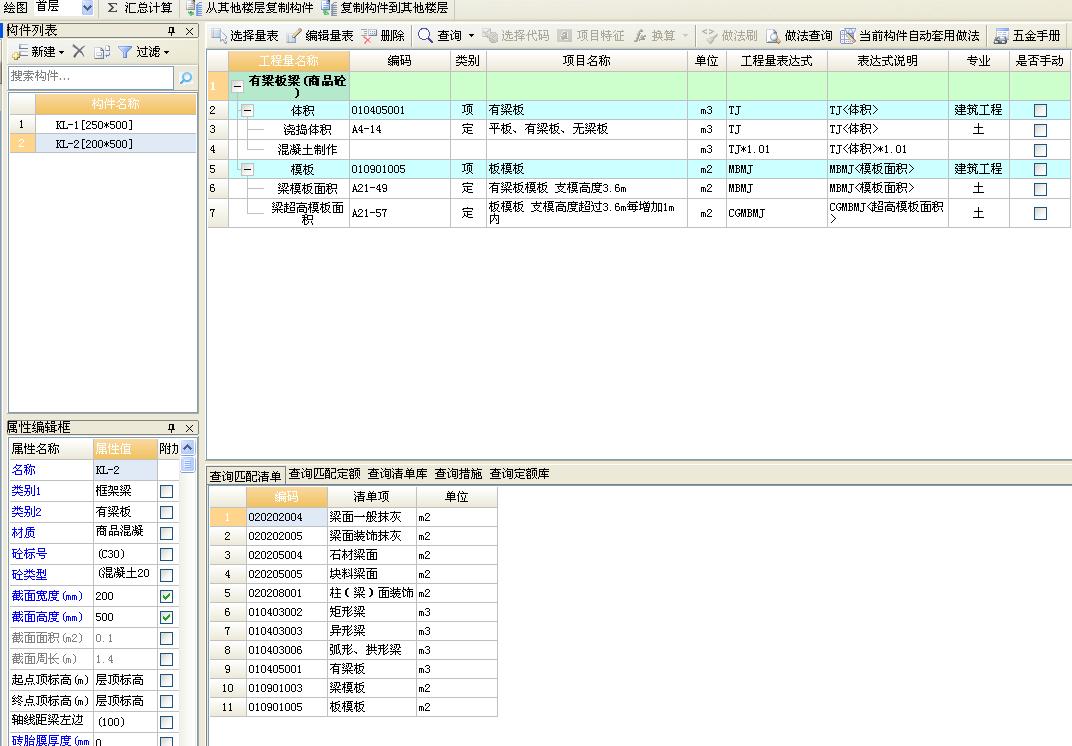
Task: Select 020202004 梁面一般抹灰 row
Action: (353, 517)
